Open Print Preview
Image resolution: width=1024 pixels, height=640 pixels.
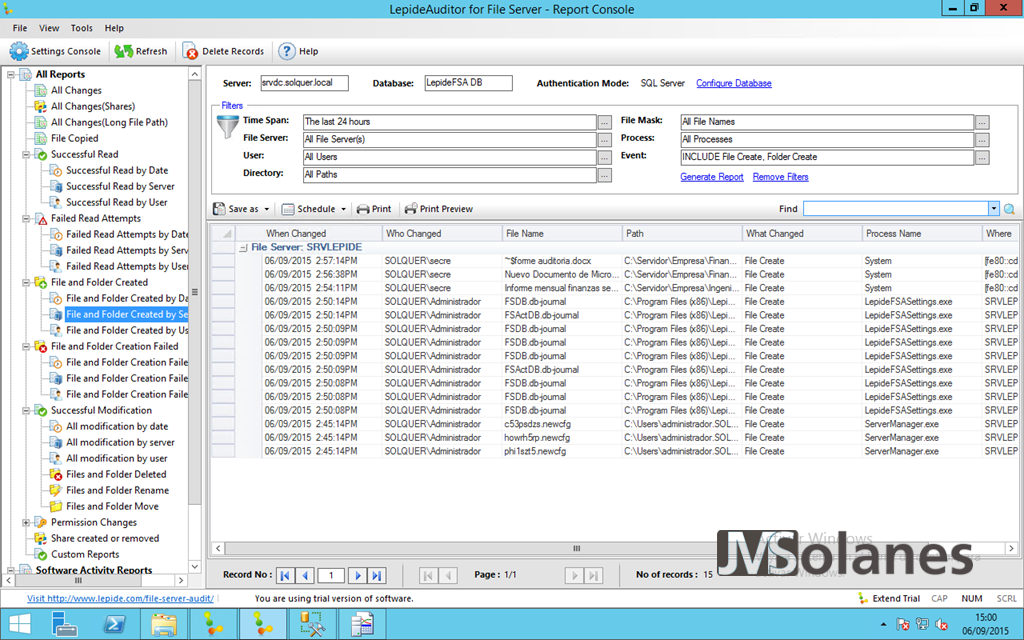(x=439, y=209)
